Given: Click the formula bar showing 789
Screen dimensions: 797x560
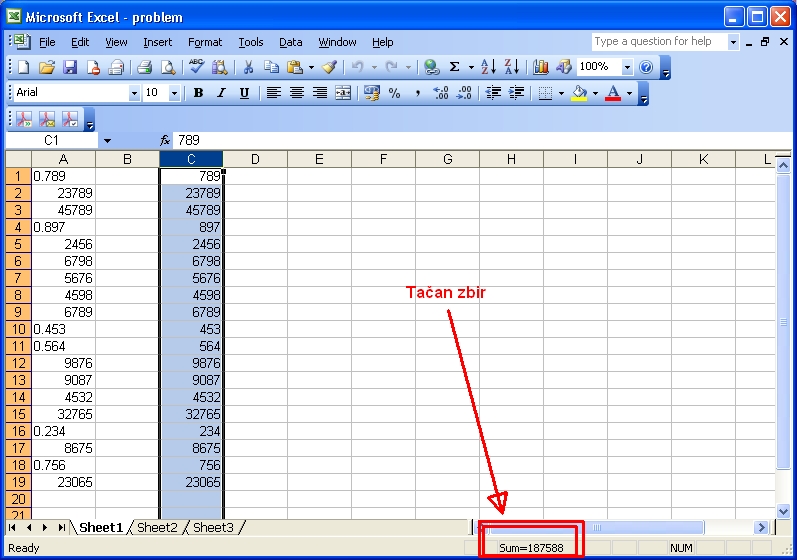Looking at the screenshot, I should (x=482, y=141).
